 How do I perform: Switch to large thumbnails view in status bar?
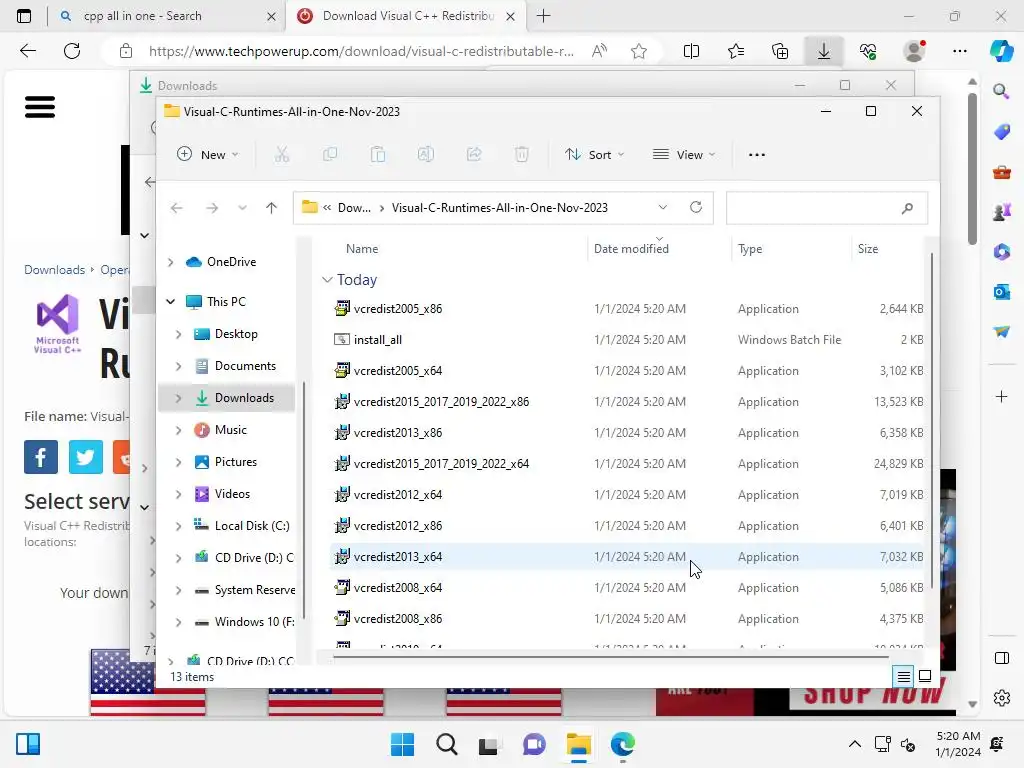(925, 677)
